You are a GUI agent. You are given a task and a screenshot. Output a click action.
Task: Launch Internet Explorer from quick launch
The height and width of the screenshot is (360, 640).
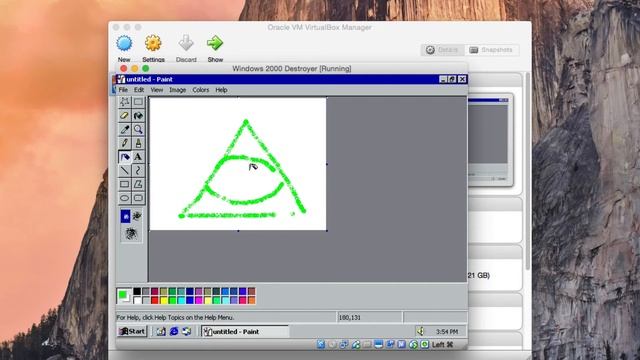click(x=174, y=331)
